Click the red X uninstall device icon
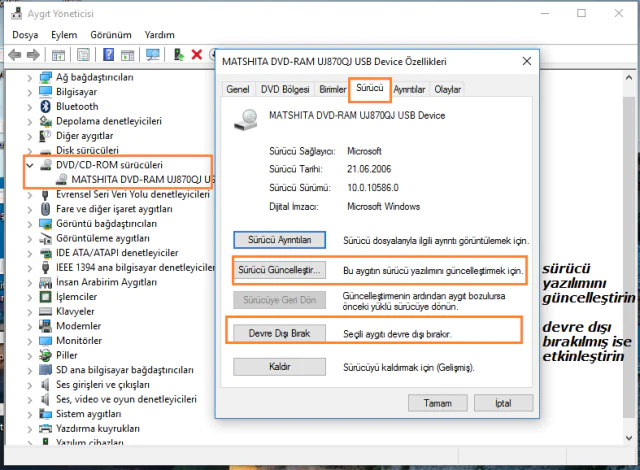The image size is (640, 470). [197, 54]
